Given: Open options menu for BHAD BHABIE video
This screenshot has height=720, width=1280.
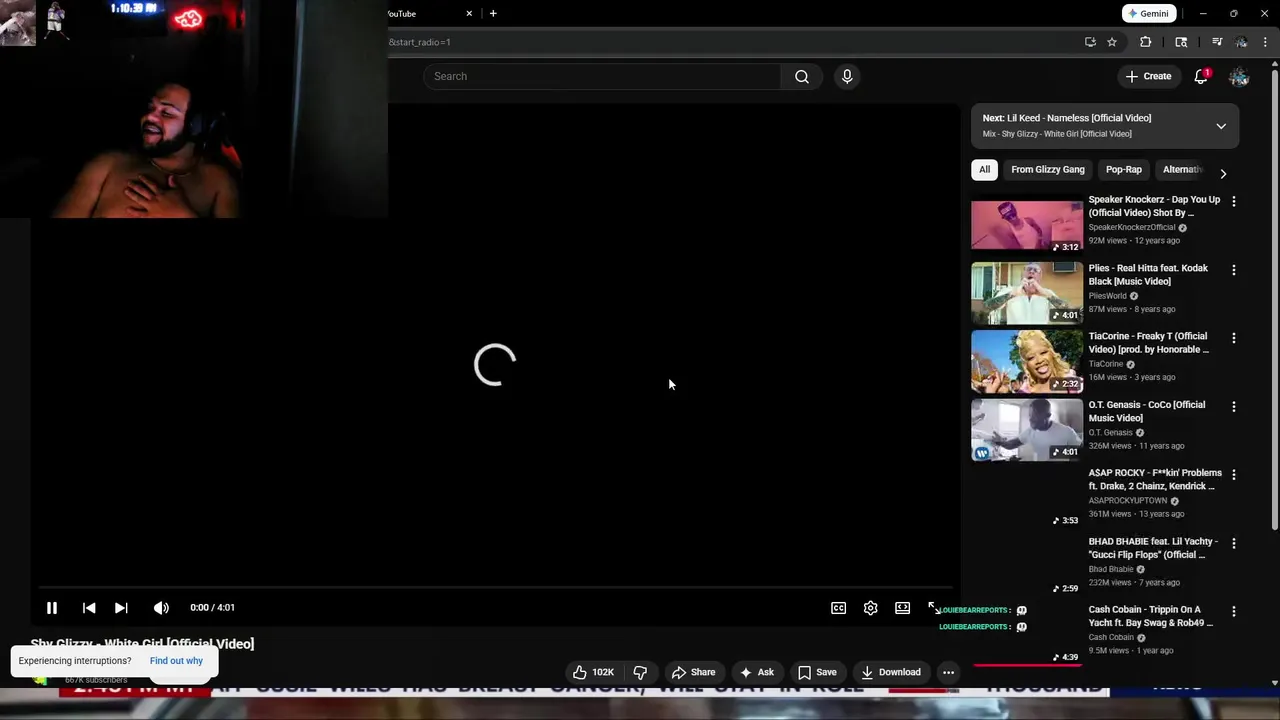Looking at the screenshot, I should click(1233, 543).
